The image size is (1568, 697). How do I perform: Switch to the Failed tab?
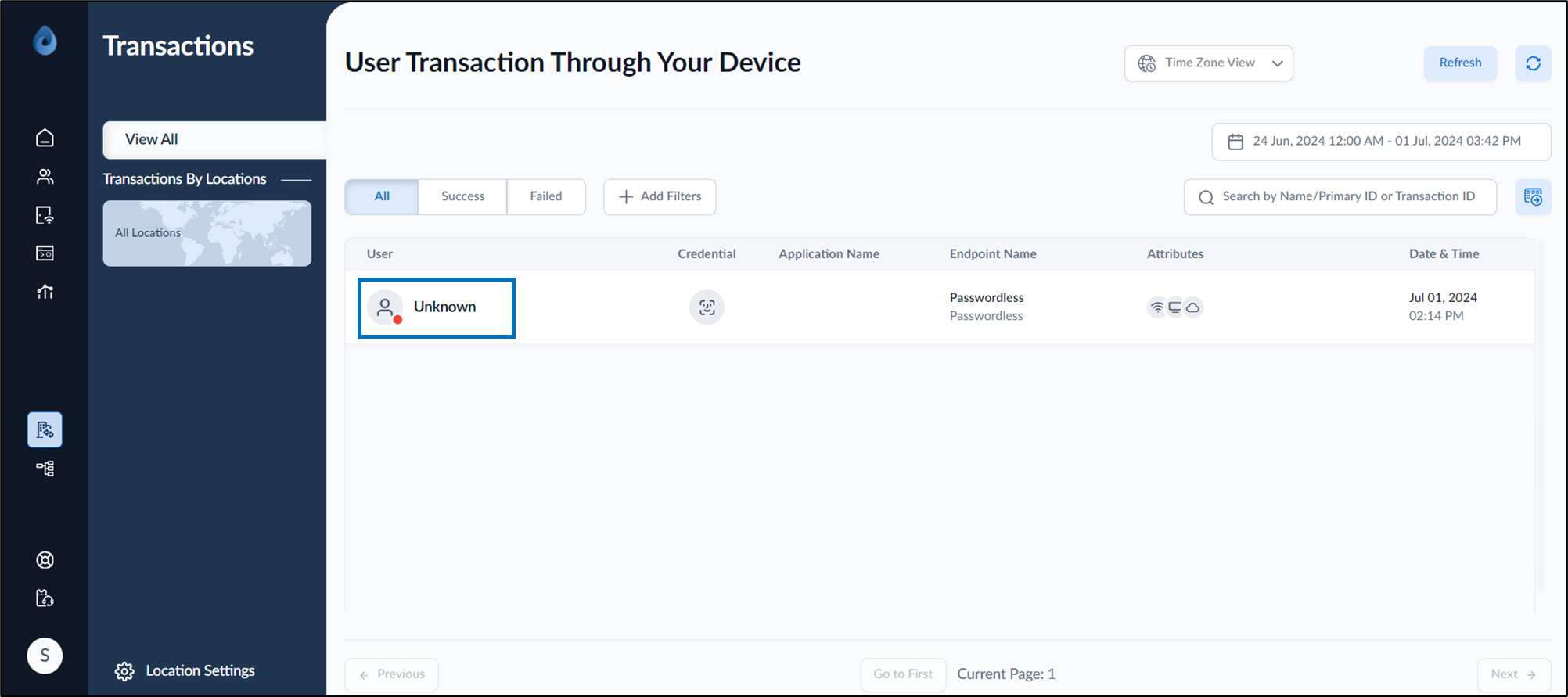click(x=546, y=196)
